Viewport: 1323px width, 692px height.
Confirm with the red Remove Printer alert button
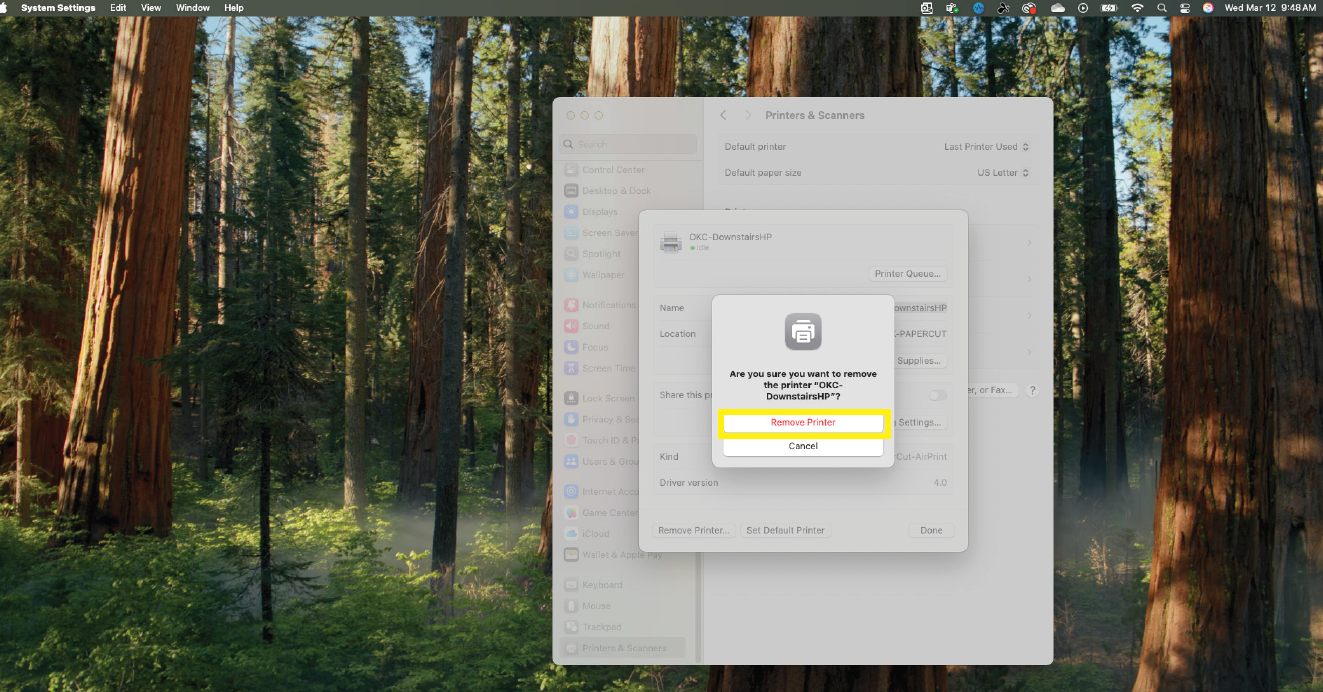pyautogui.click(x=803, y=423)
